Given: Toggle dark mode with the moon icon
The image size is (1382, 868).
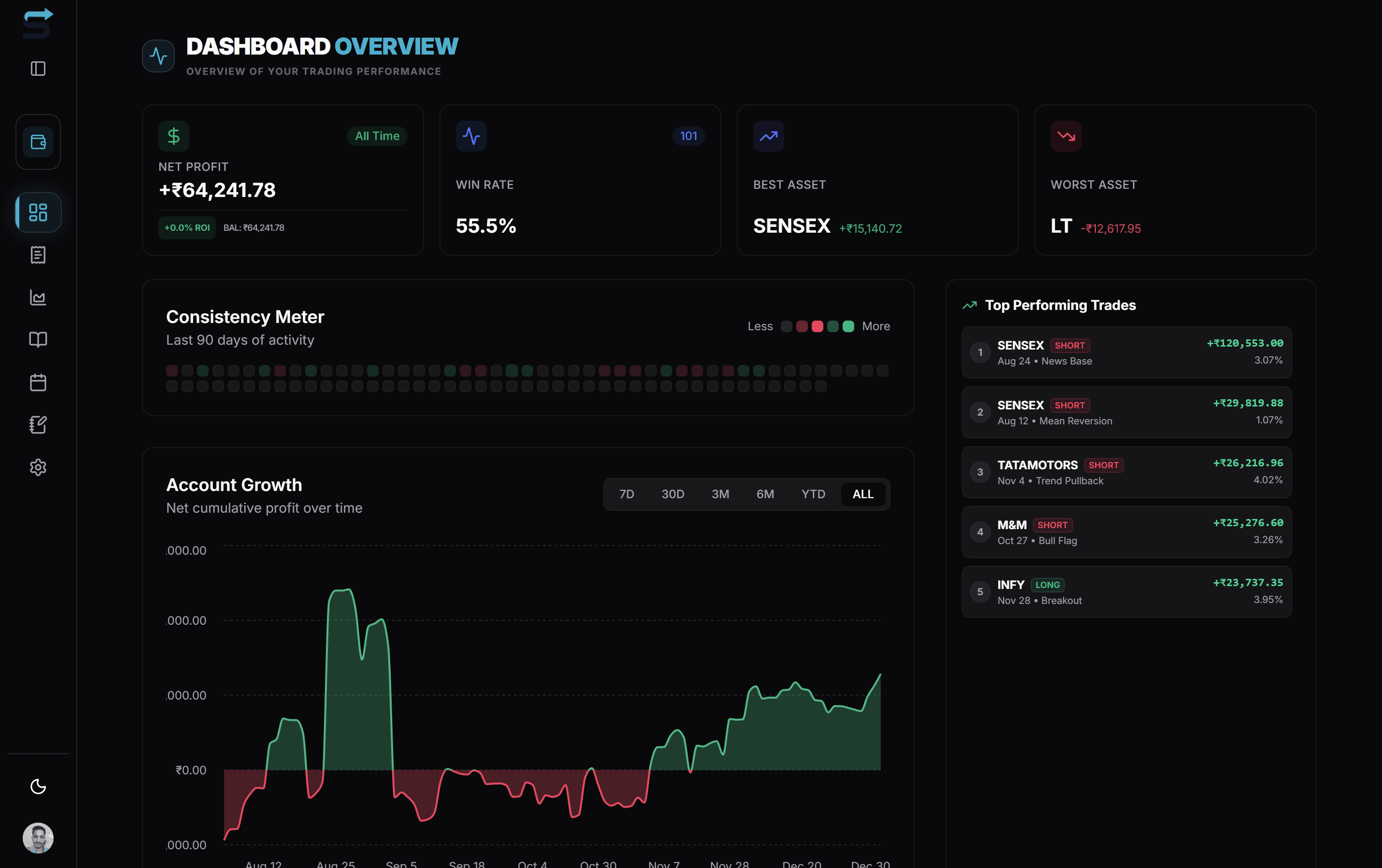Looking at the screenshot, I should click(37, 786).
